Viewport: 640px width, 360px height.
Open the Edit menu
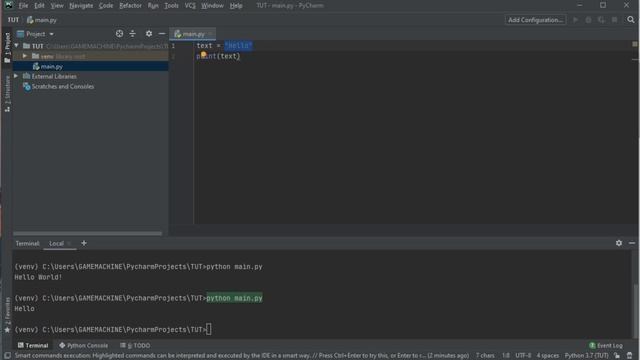(x=39, y=6)
